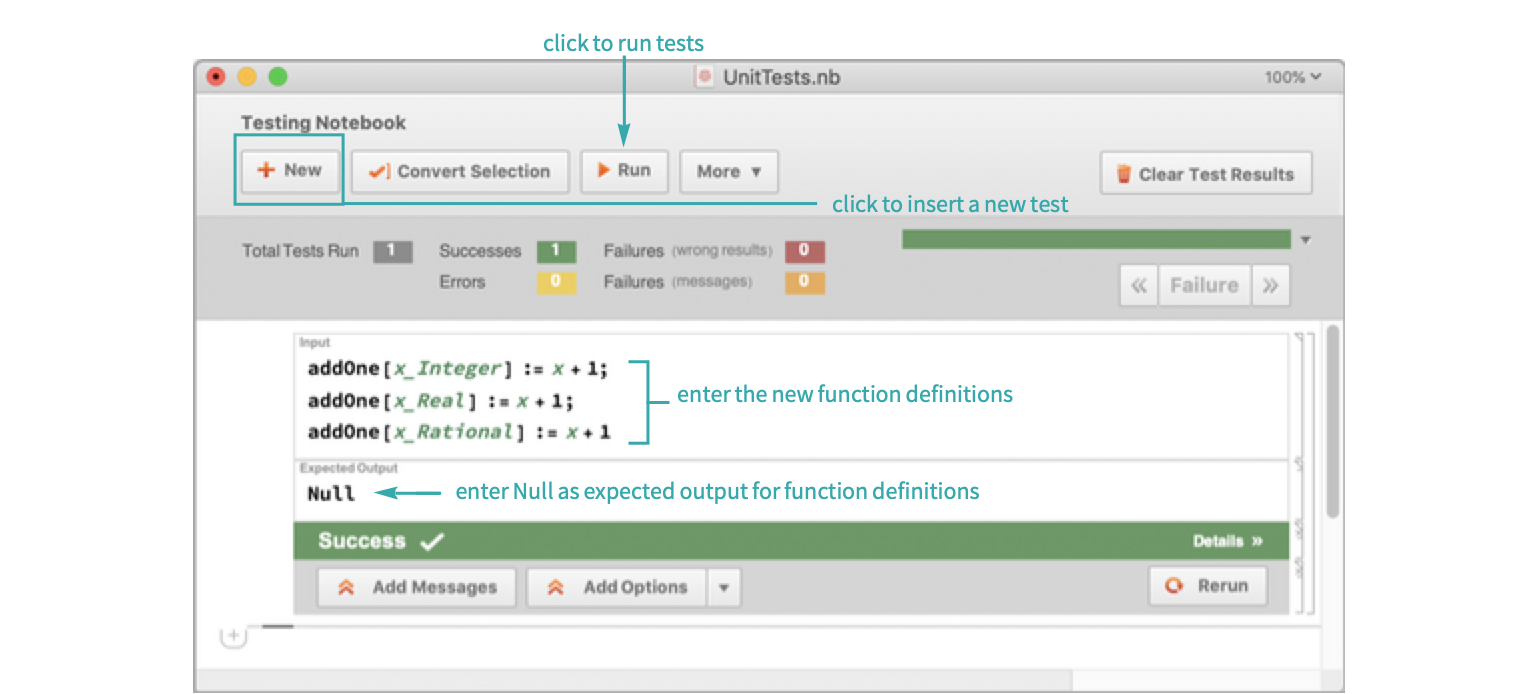Expand the arrow beside the green results bar
The width and height of the screenshot is (1536, 694).
pos(1305,240)
